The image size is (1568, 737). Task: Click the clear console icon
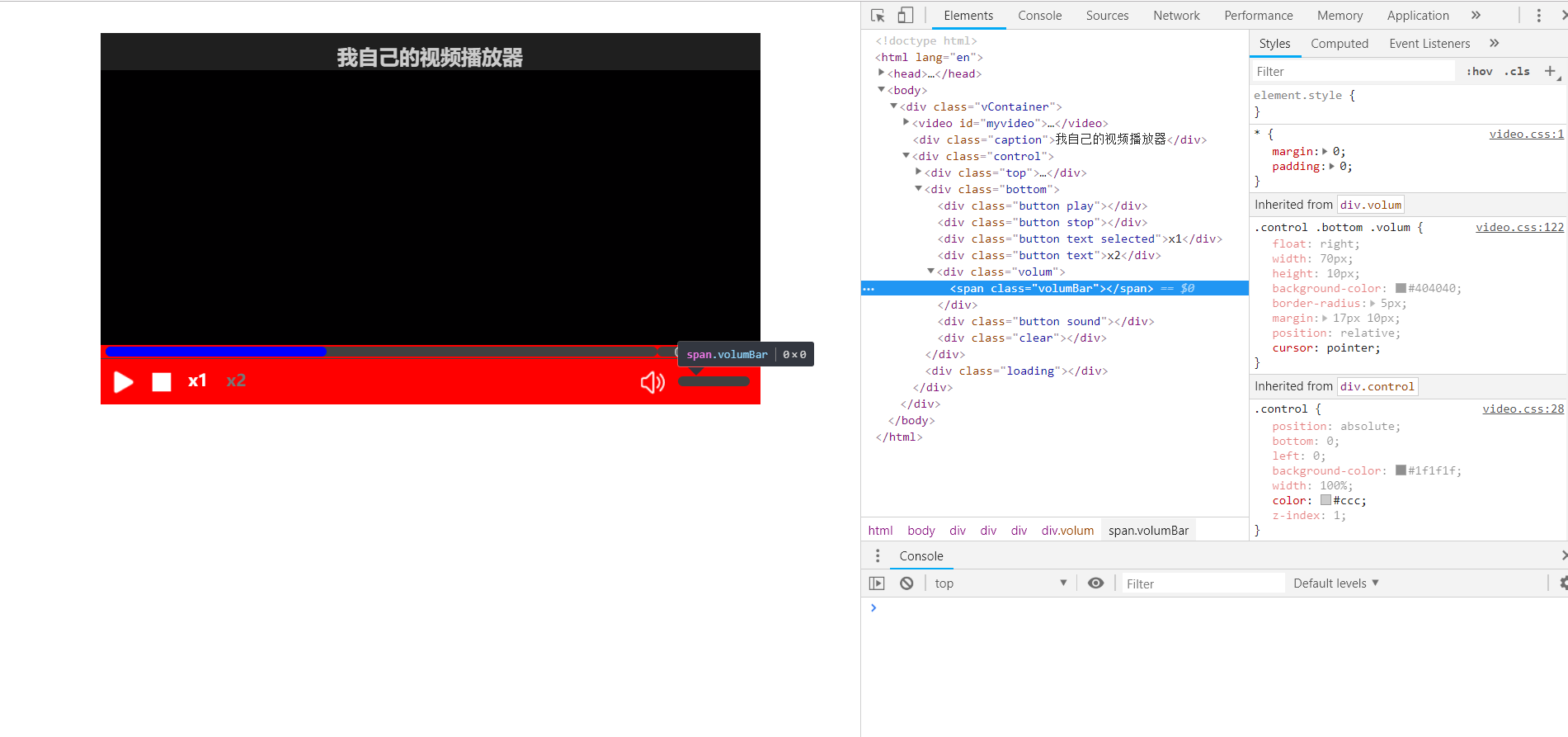click(x=906, y=583)
